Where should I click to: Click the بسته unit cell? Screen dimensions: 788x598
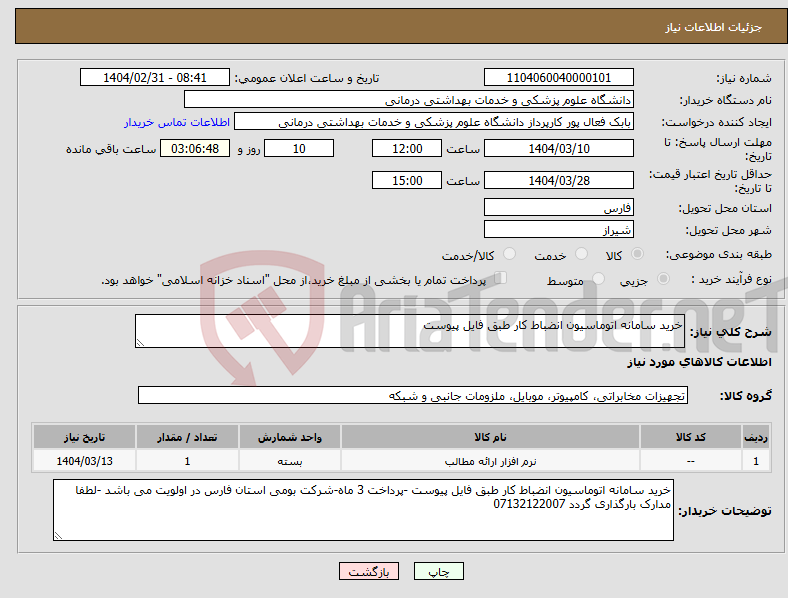pos(290,461)
